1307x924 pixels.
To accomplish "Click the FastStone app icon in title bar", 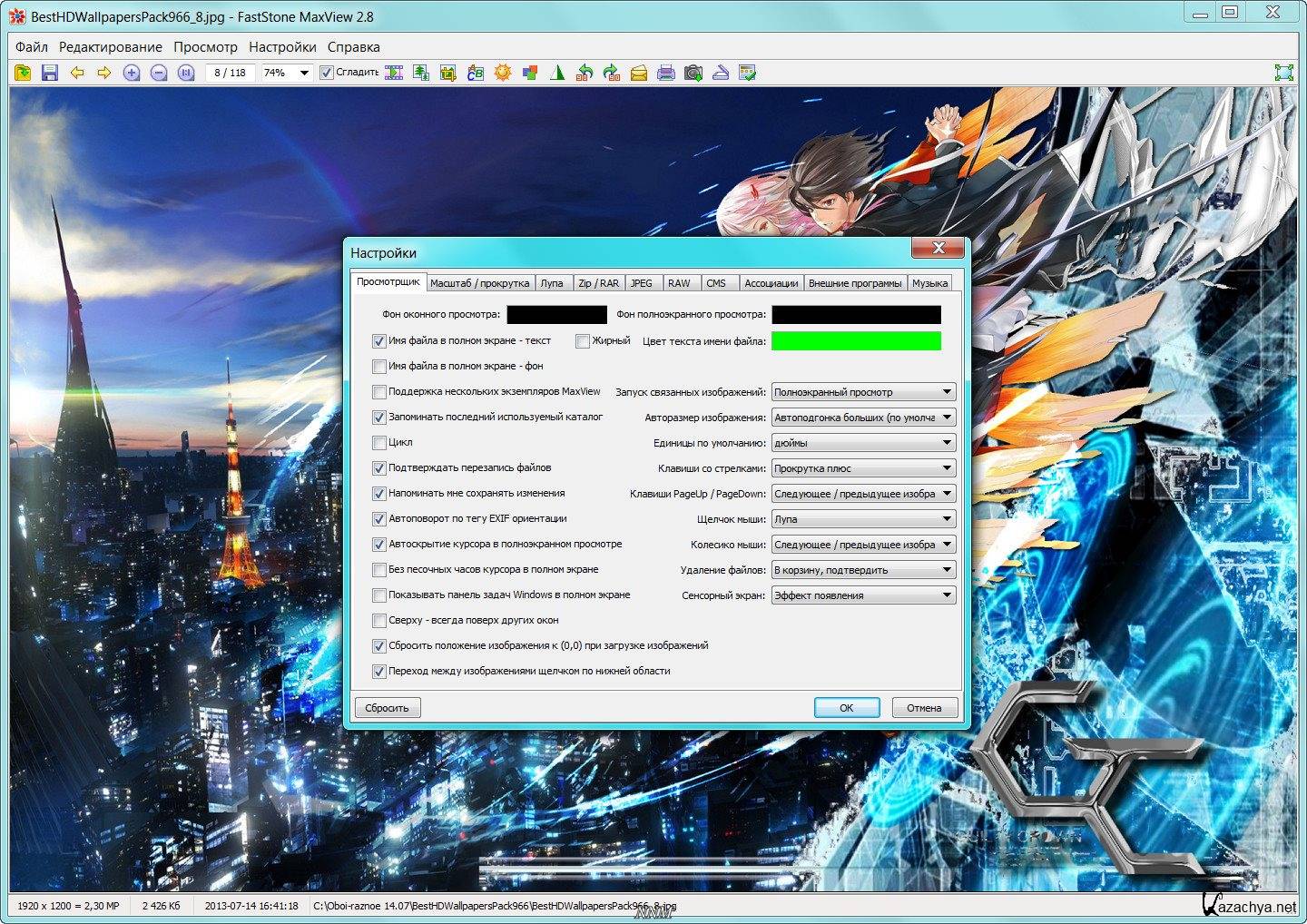I will click(x=17, y=16).
